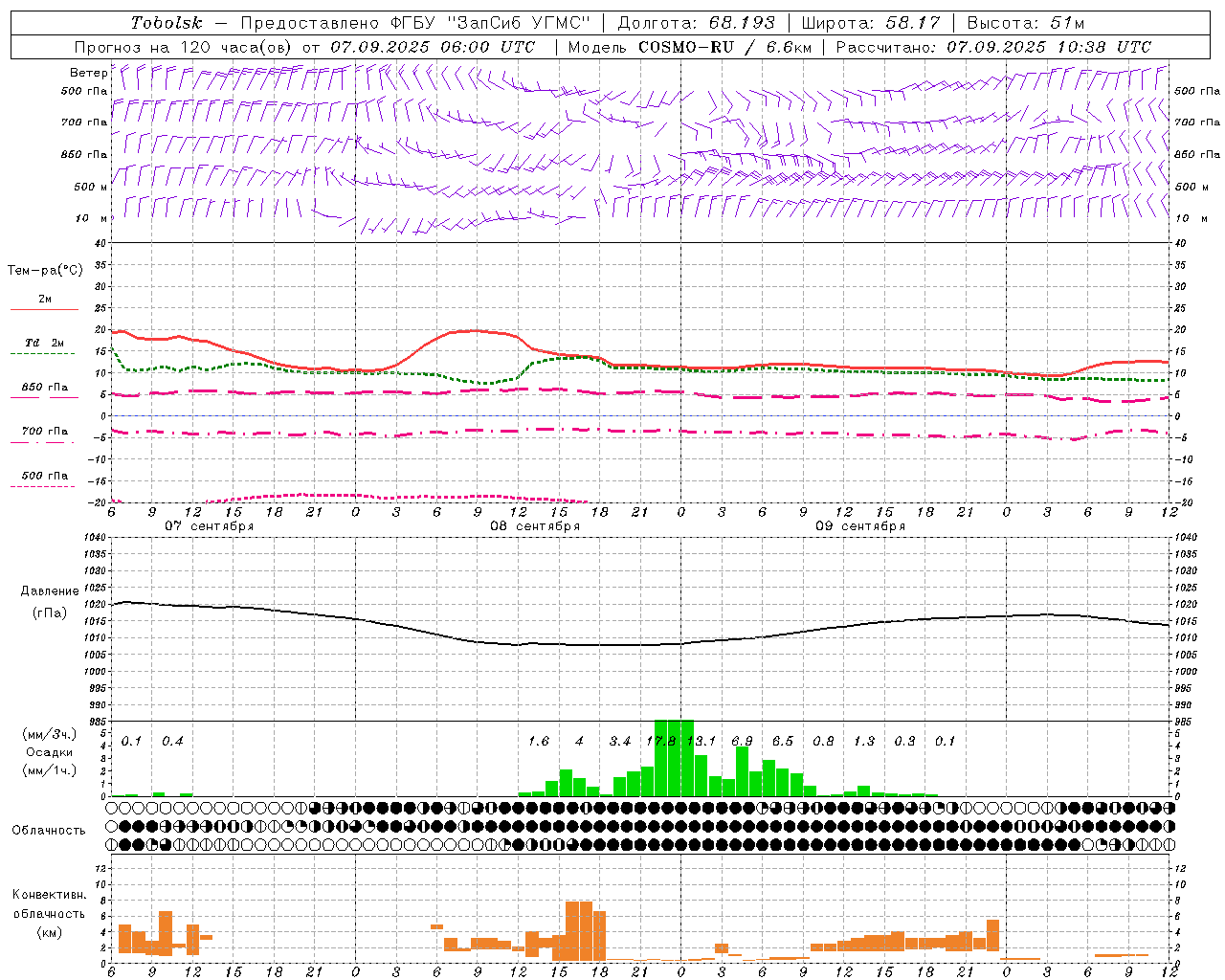Click the Ветер wind panel label
1225x980 pixels.
pyautogui.click(x=88, y=73)
